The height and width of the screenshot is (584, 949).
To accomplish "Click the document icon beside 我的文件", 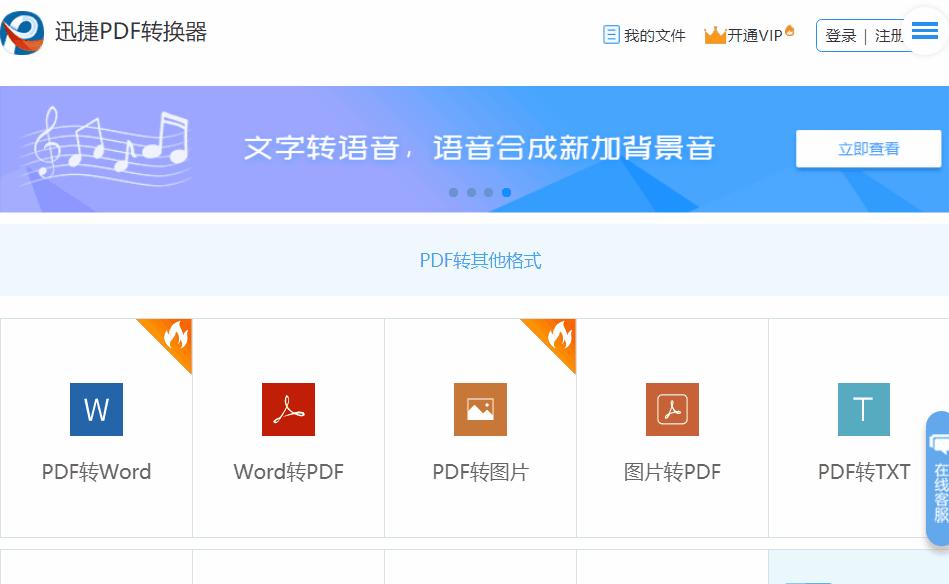I will point(611,34).
